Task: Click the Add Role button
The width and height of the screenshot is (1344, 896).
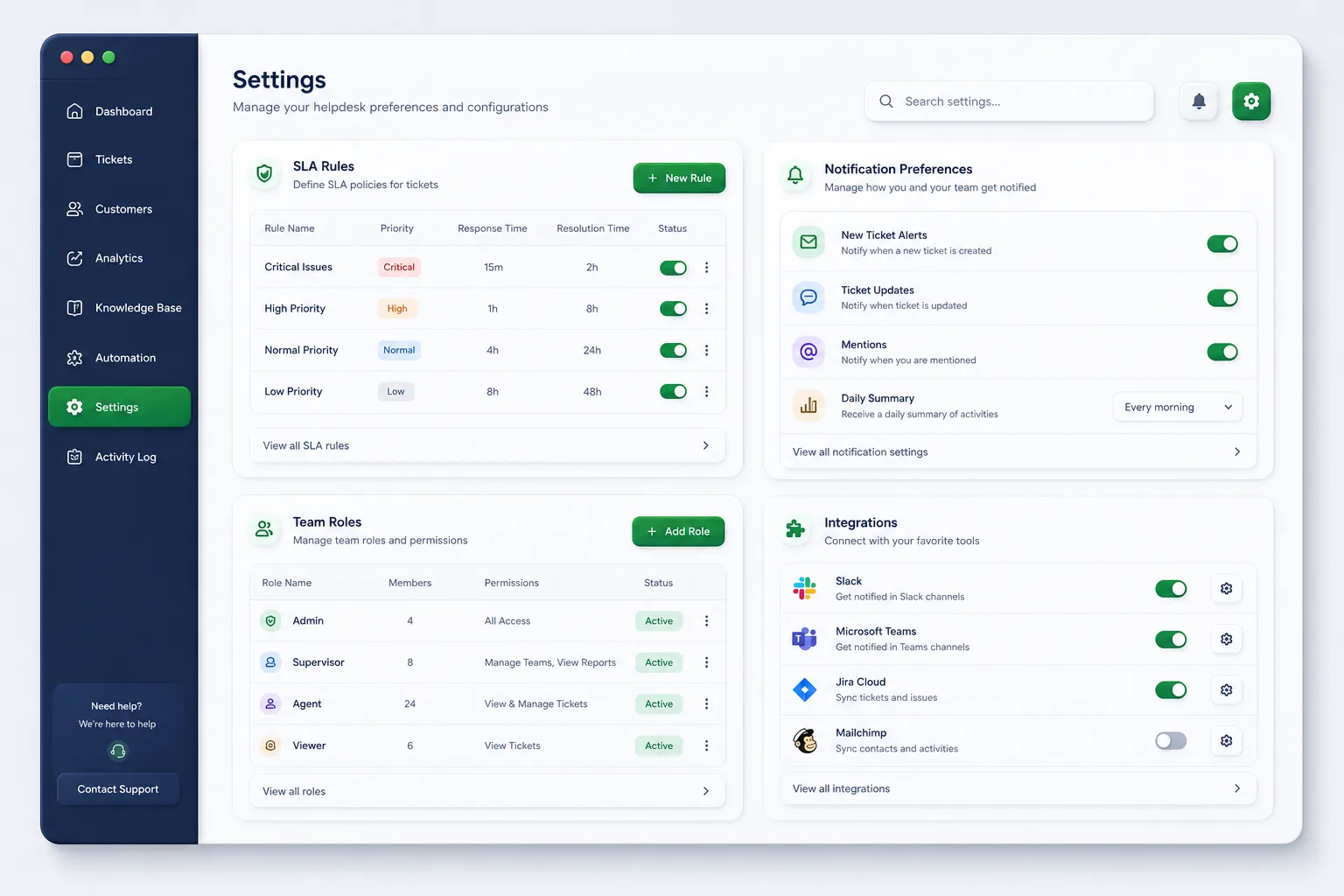Action: 678,531
